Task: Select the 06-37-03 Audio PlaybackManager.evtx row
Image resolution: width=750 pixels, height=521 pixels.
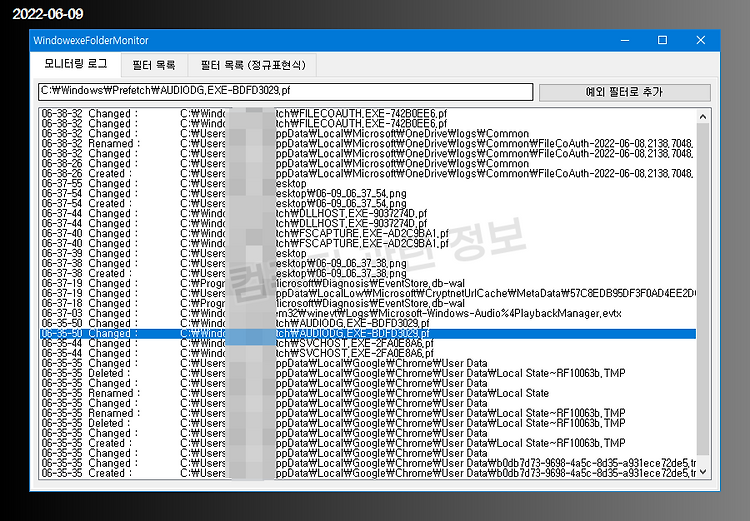Action: pos(367,314)
